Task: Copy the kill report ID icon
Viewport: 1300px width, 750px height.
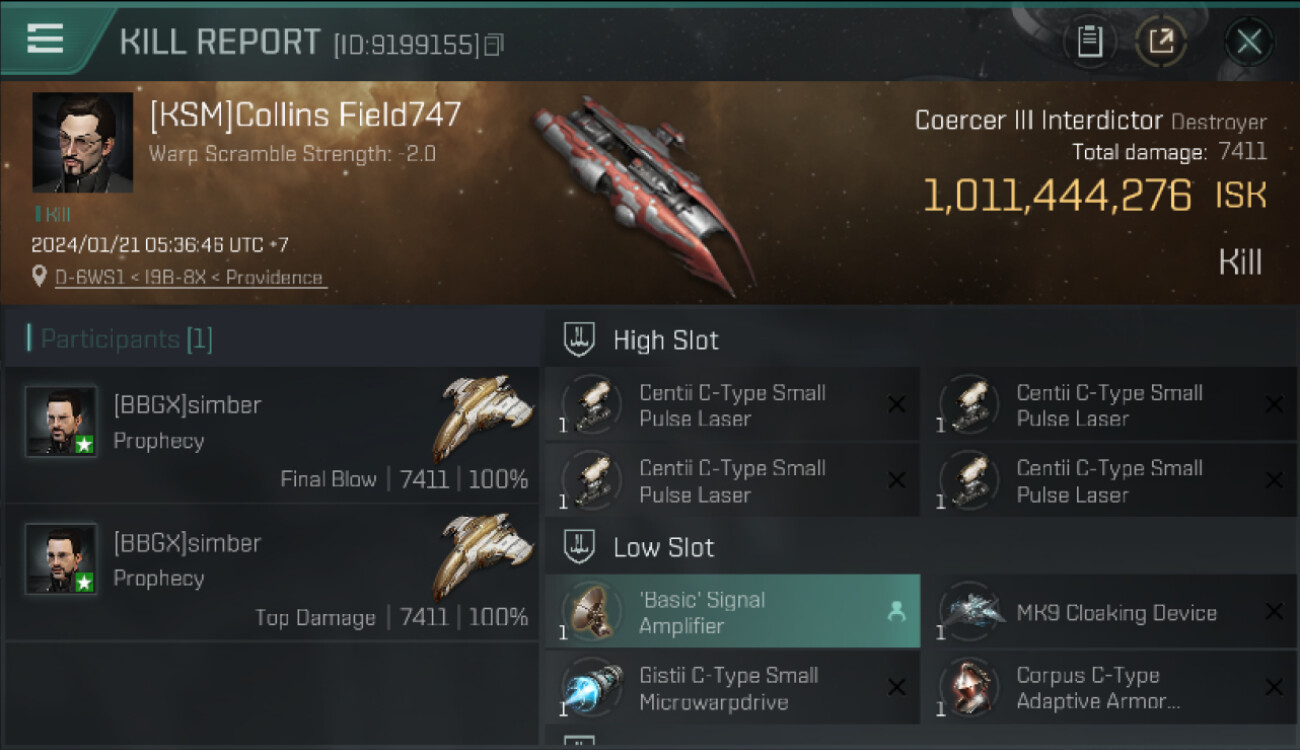Action: pyautogui.click(x=493, y=45)
